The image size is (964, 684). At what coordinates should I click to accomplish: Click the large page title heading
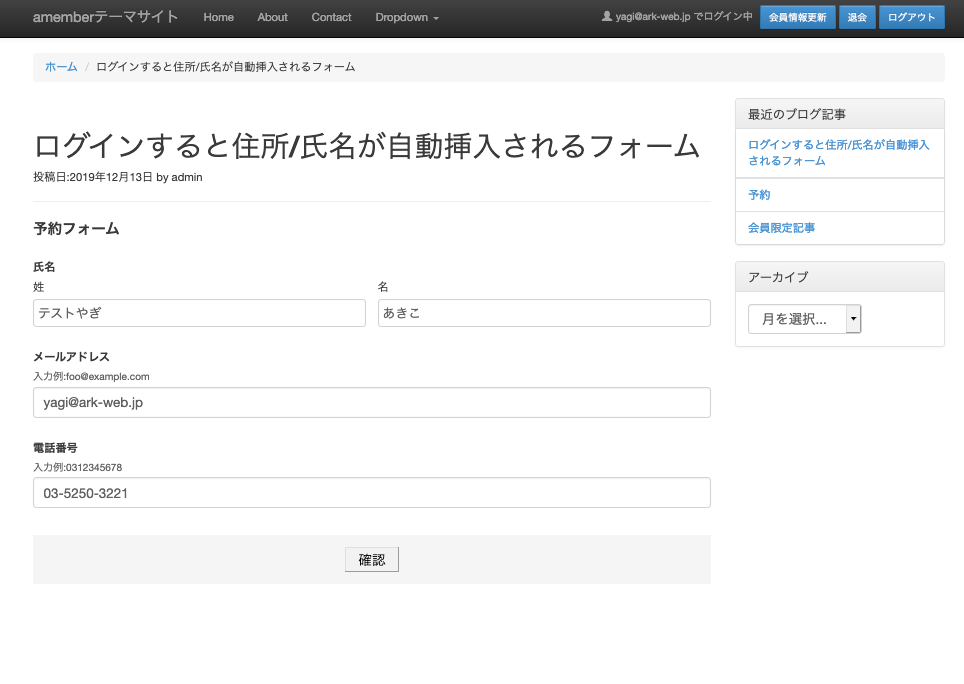[x=366, y=146]
